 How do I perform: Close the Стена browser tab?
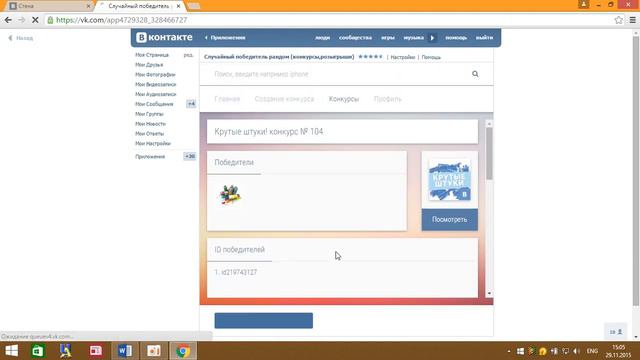(x=88, y=6)
